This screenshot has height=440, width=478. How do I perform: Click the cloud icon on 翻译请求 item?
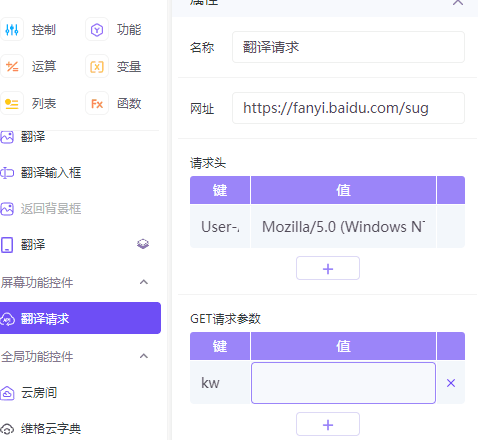click(x=7, y=319)
